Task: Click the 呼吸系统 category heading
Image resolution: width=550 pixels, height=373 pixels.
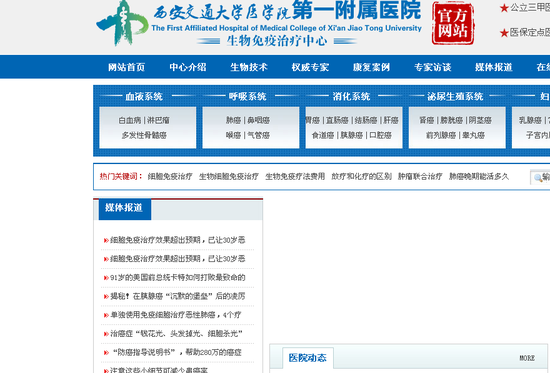Action: click(247, 96)
